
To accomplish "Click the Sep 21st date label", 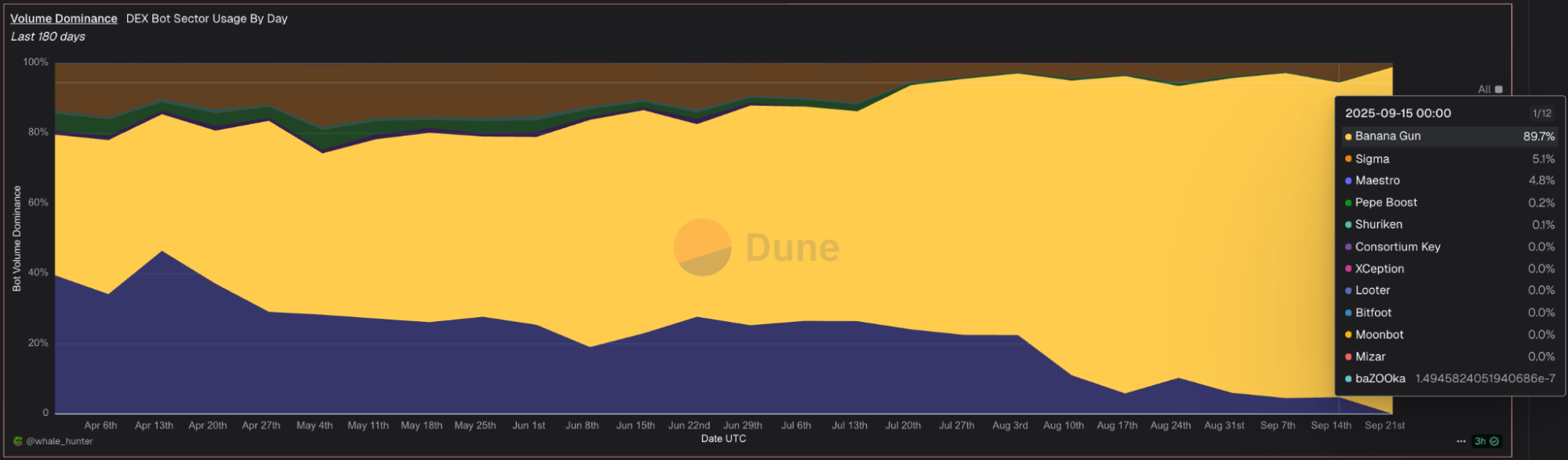I will pyautogui.click(x=1384, y=425).
